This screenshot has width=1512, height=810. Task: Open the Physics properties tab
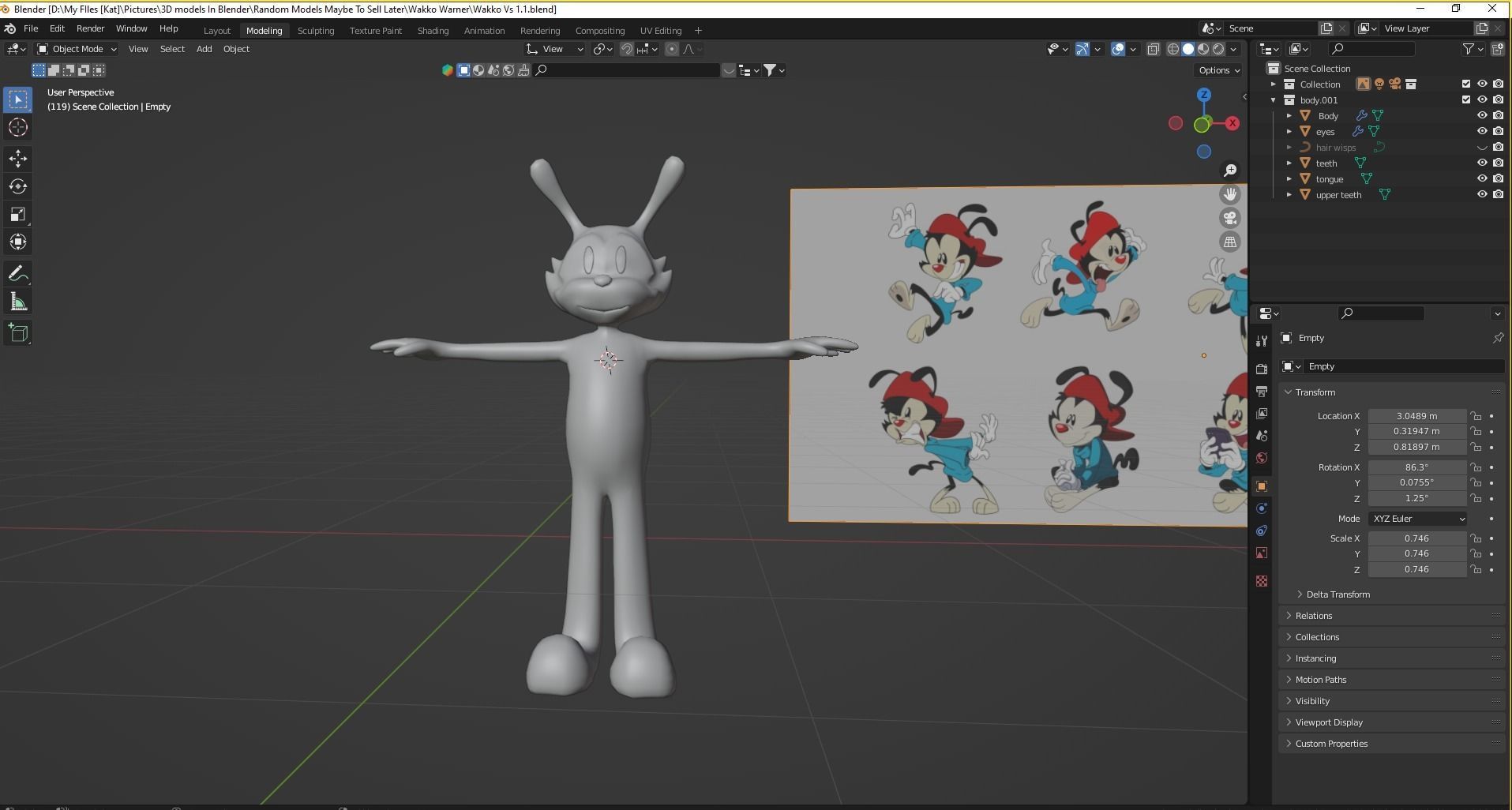pos(1261,508)
